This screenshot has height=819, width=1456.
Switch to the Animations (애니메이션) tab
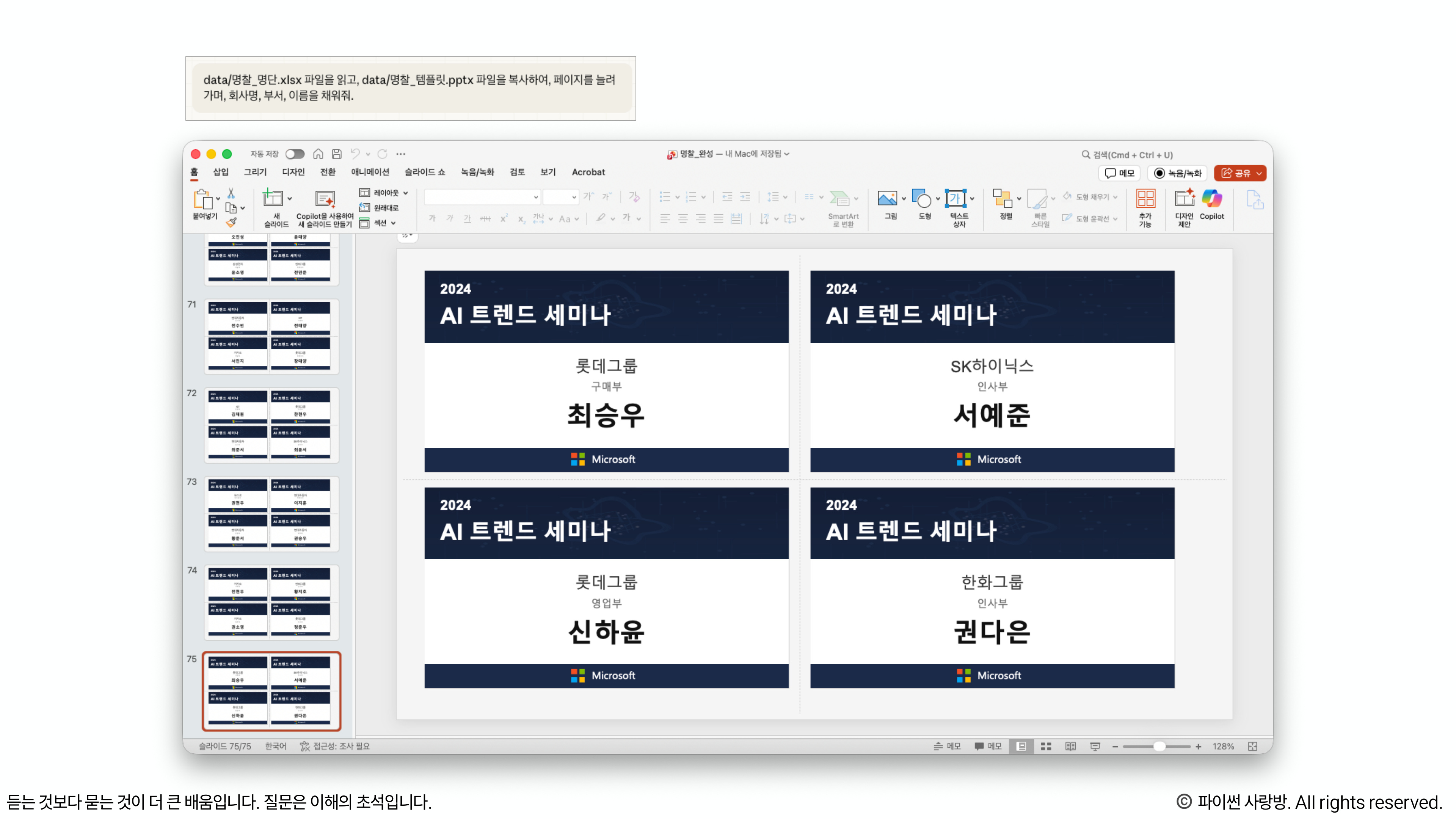point(370,172)
